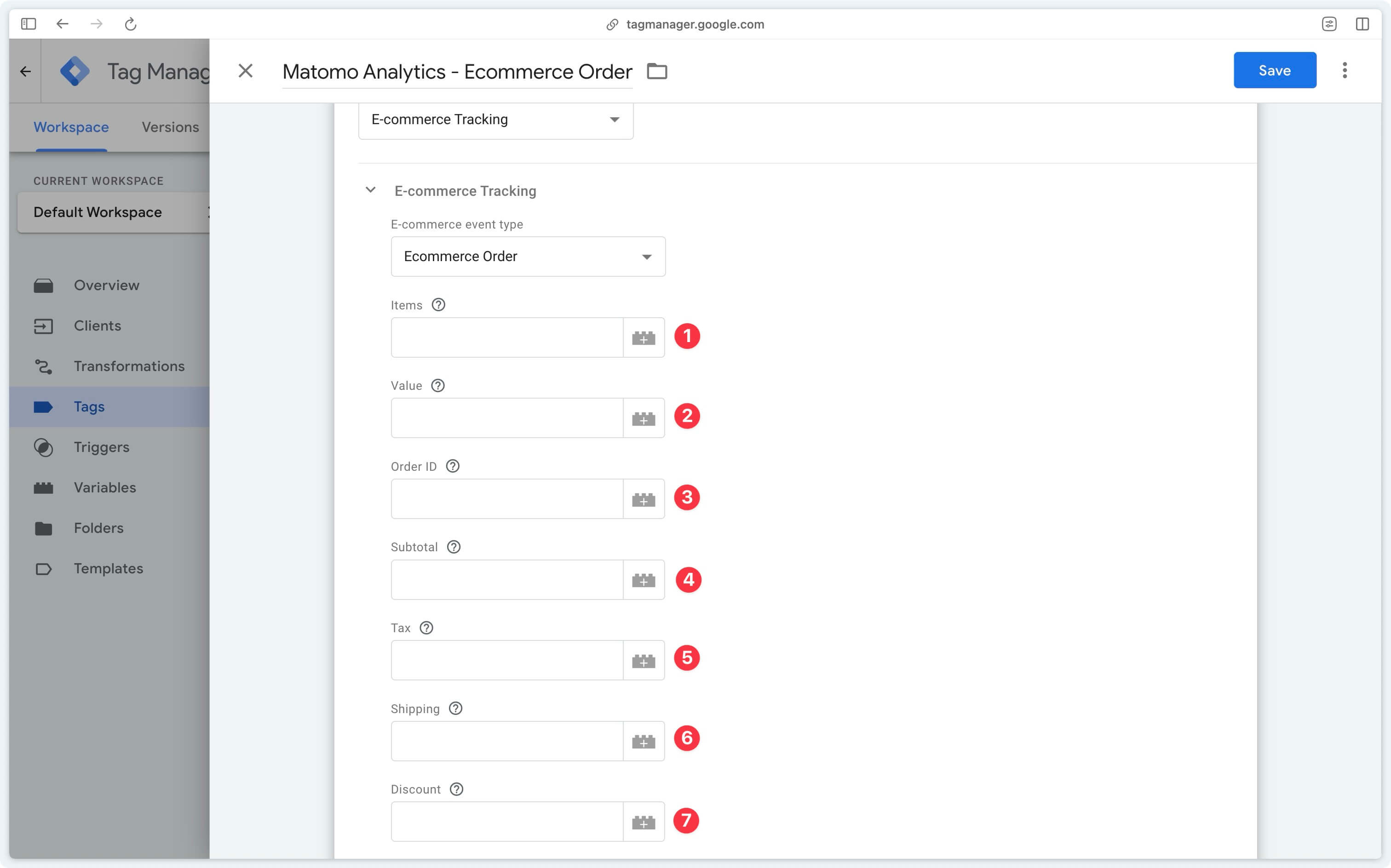Viewport: 1391px width, 868px height.
Task: Close the tag editor panel
Action: (245, 71)
